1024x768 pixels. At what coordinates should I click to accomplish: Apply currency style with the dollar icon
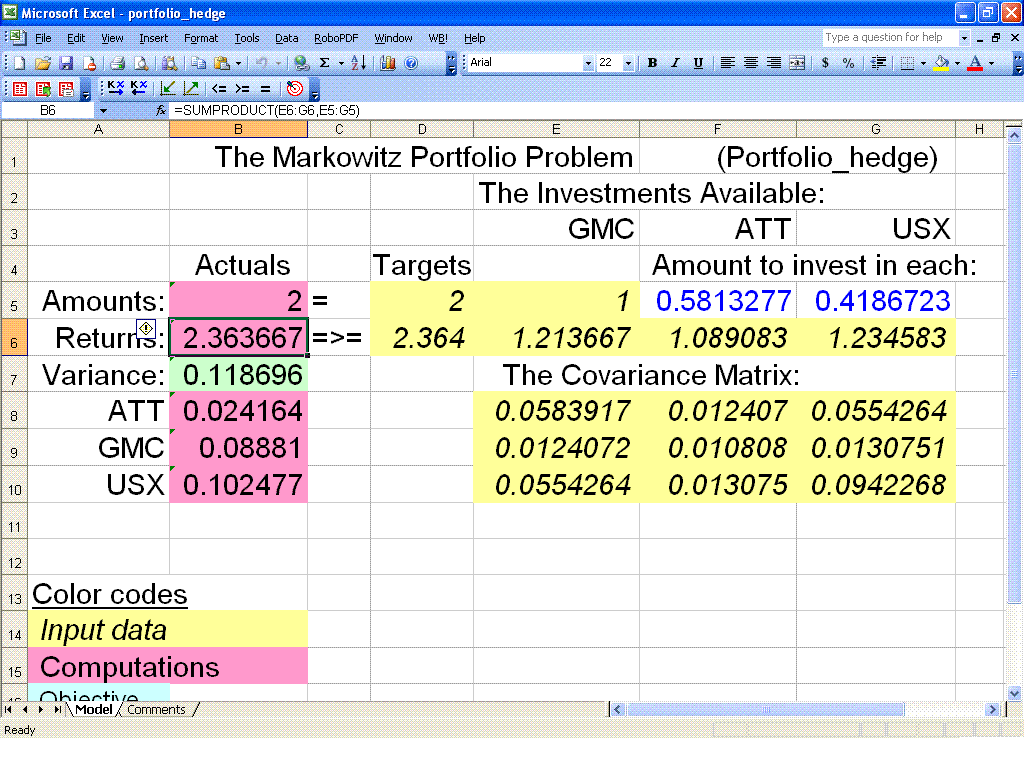(825, 63)
